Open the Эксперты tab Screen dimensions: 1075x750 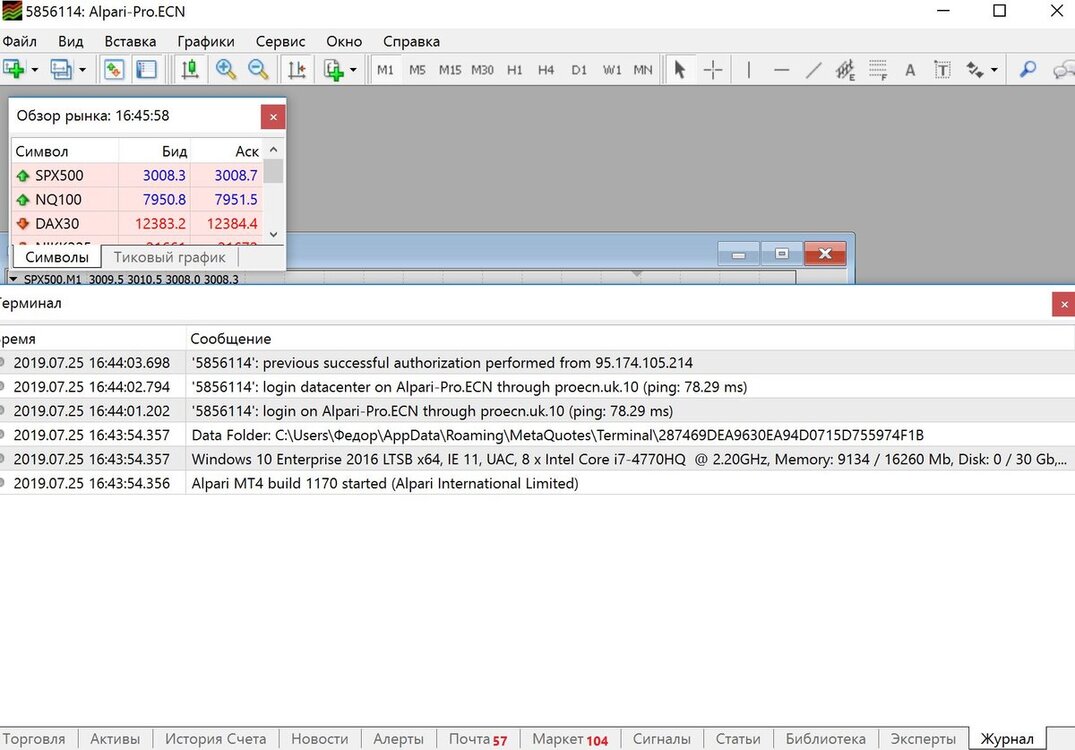coord(923,739)
